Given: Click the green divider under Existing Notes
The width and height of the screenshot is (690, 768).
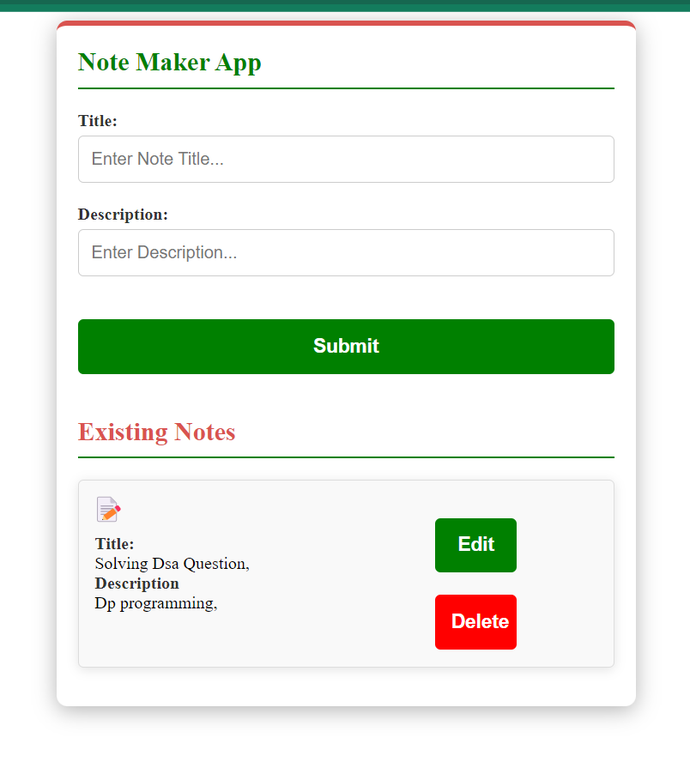Looking at the screenshot, I should pyautogui.click(x=346, y=457).
